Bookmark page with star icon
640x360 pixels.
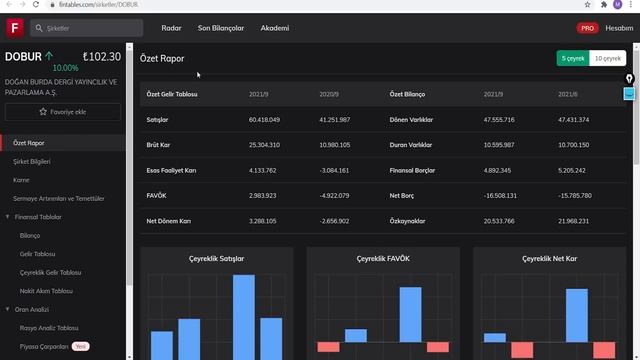(x=587, y=4)
